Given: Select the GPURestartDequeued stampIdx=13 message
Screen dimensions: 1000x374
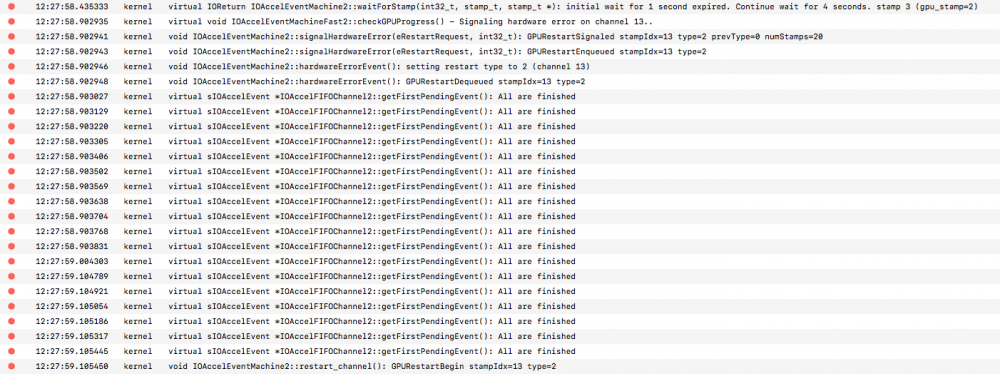Looking at the screenshot, I should (x=377, y=82).
